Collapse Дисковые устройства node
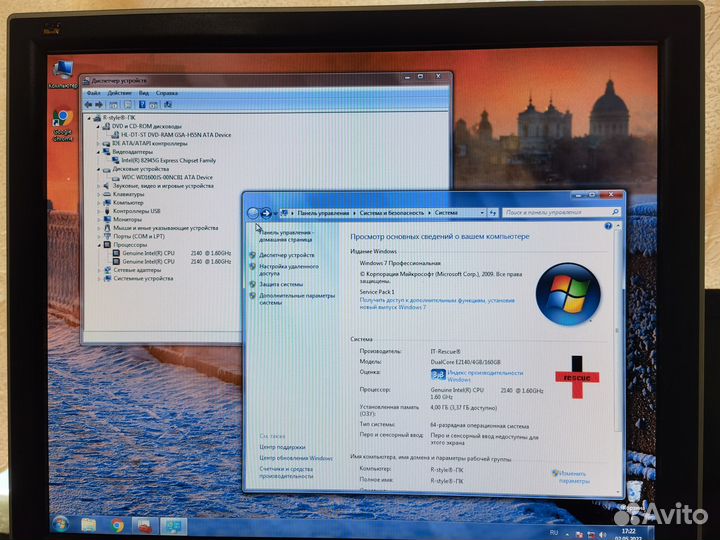Viewport: 720px width, 540px height. (98, 169)
